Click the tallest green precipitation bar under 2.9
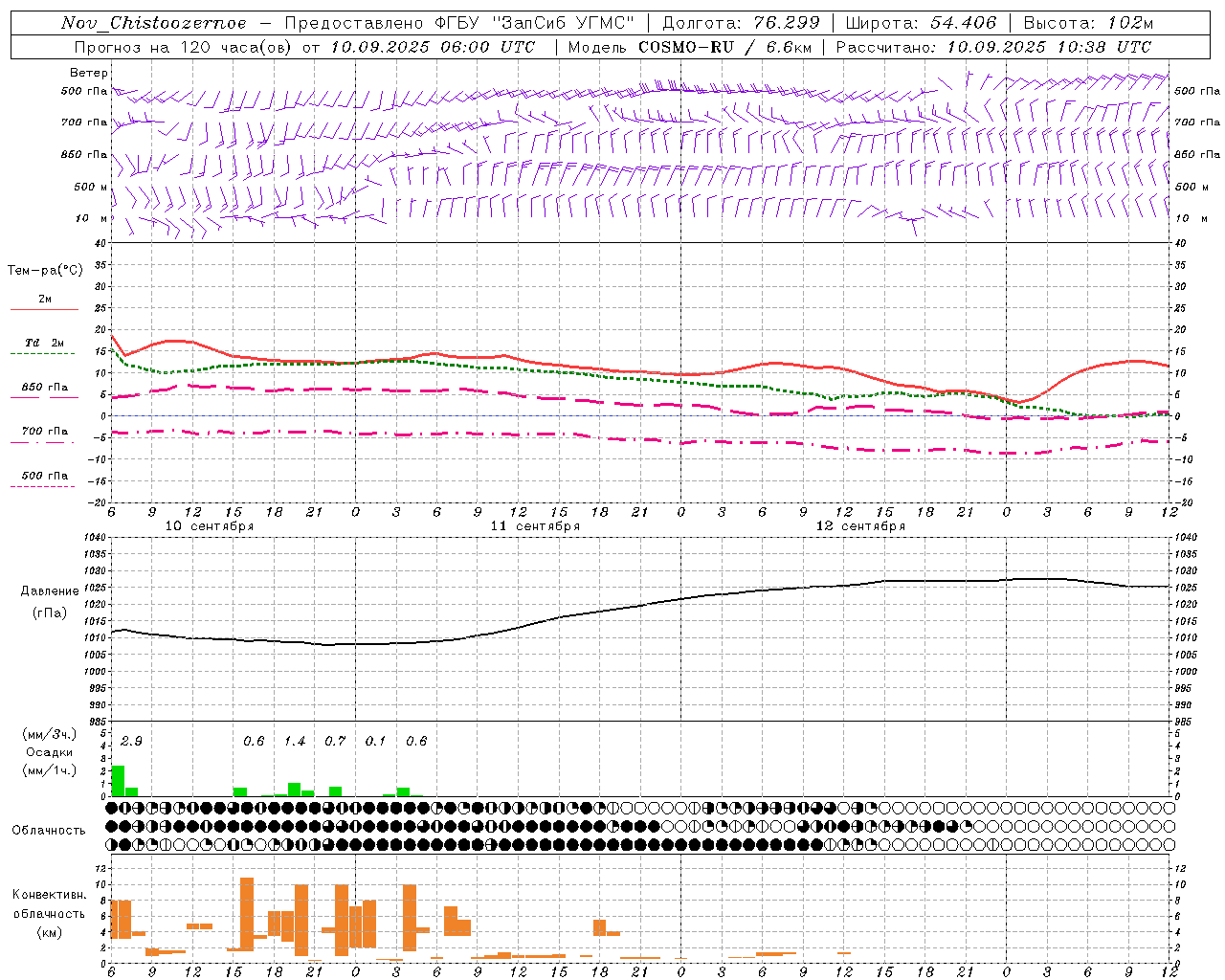 pos(118,781)
